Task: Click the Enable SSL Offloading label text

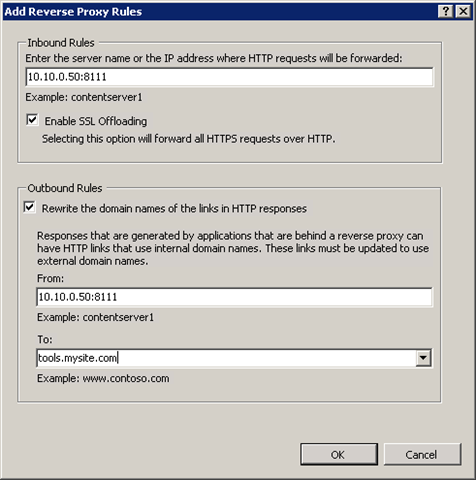Action: tap(96, 121)
